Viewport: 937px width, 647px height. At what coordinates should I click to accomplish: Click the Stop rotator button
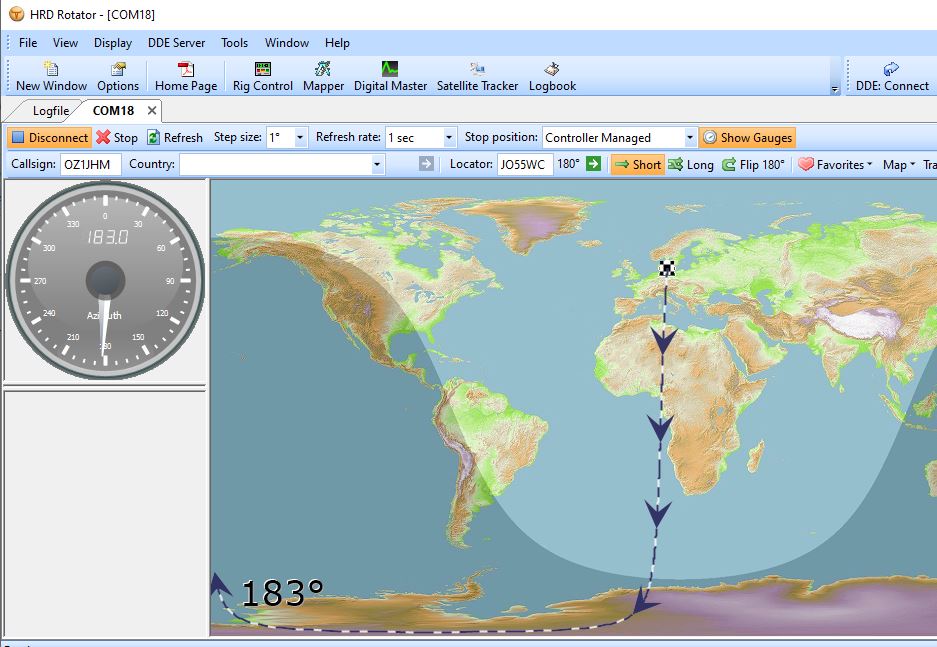[x=117, y=137]
